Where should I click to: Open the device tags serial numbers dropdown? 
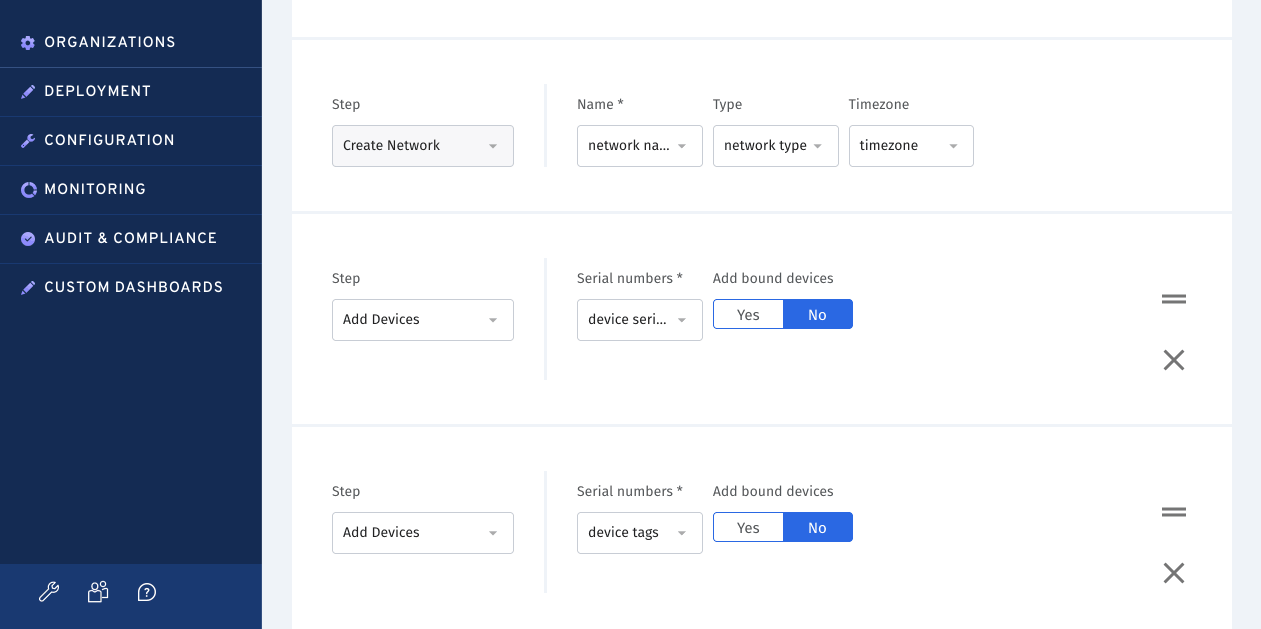click(639, 532)
